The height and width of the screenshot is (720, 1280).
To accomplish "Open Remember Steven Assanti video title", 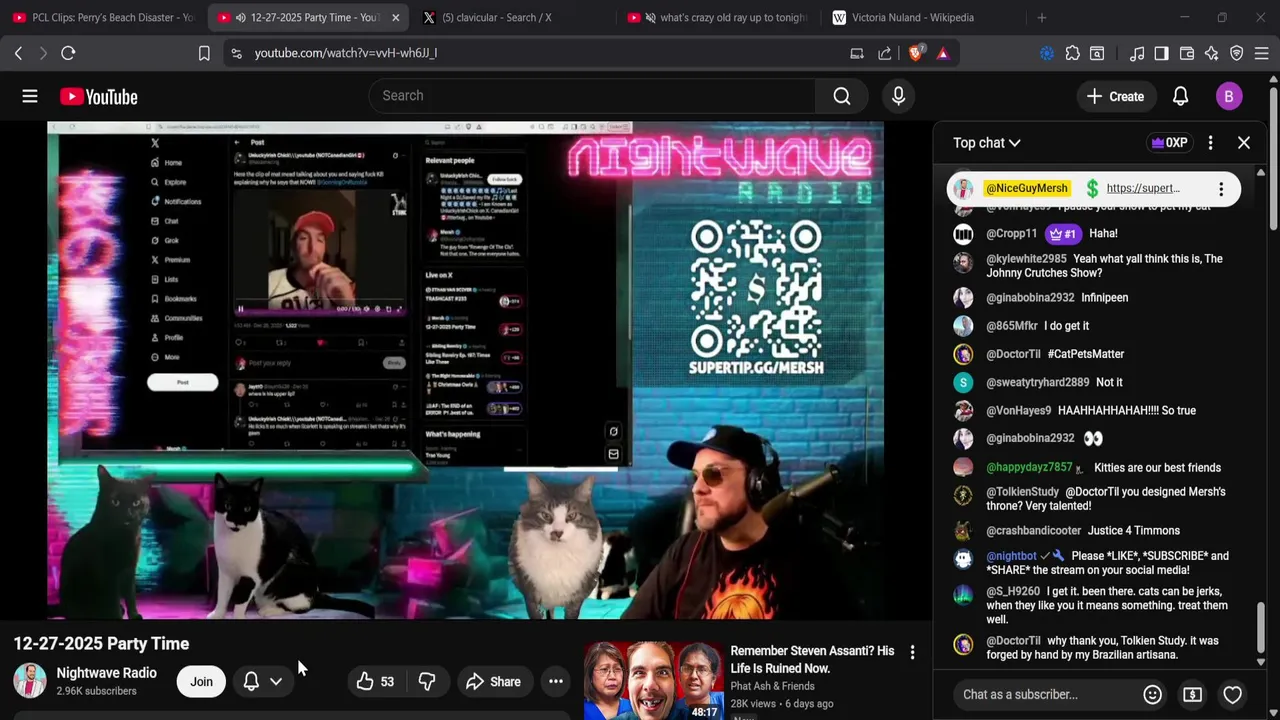I will tap(812, 659).
